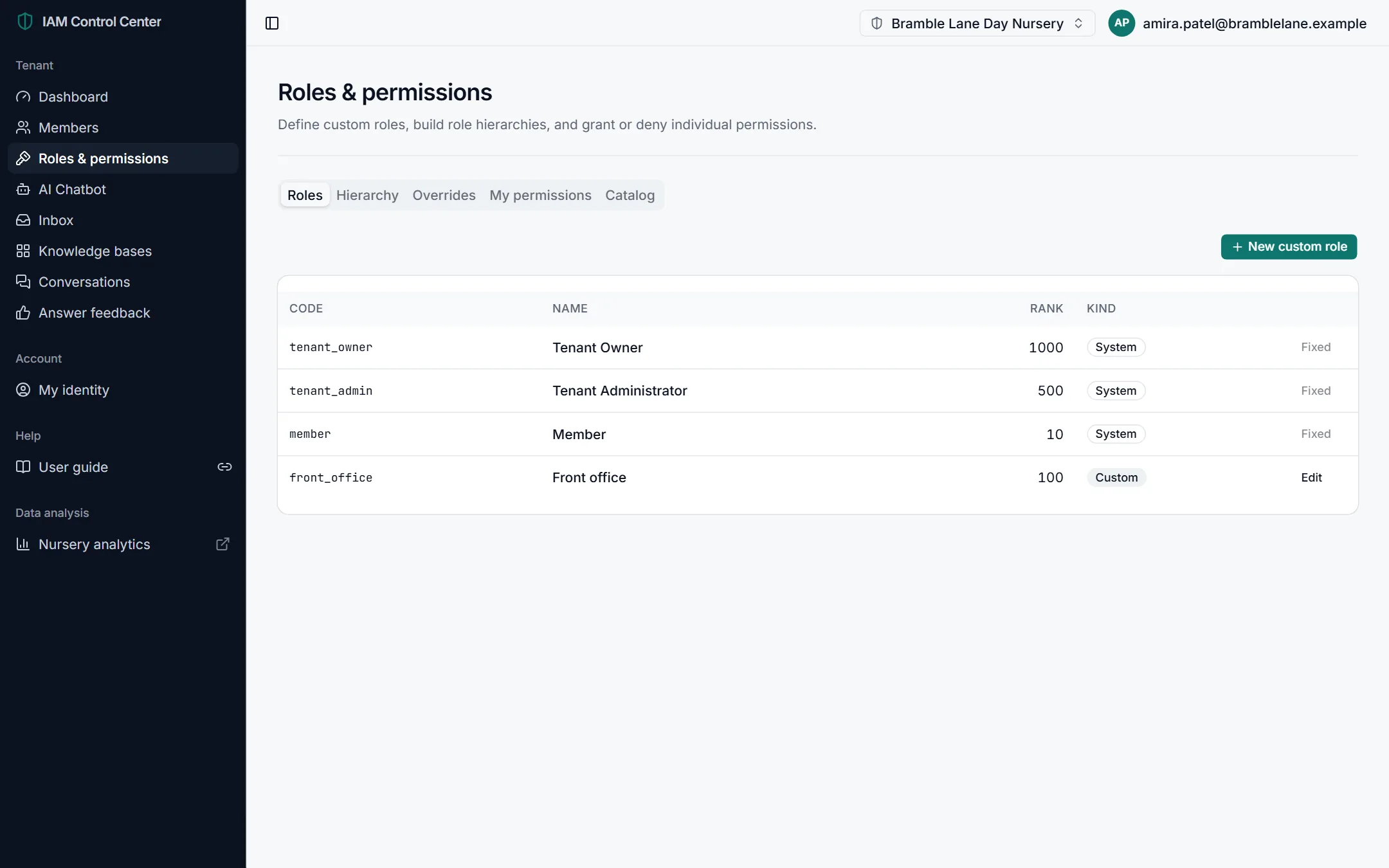Click the Conversations chat bubbles icon
This screenshot has width=1389, height=868.
(x=23, y=282)
